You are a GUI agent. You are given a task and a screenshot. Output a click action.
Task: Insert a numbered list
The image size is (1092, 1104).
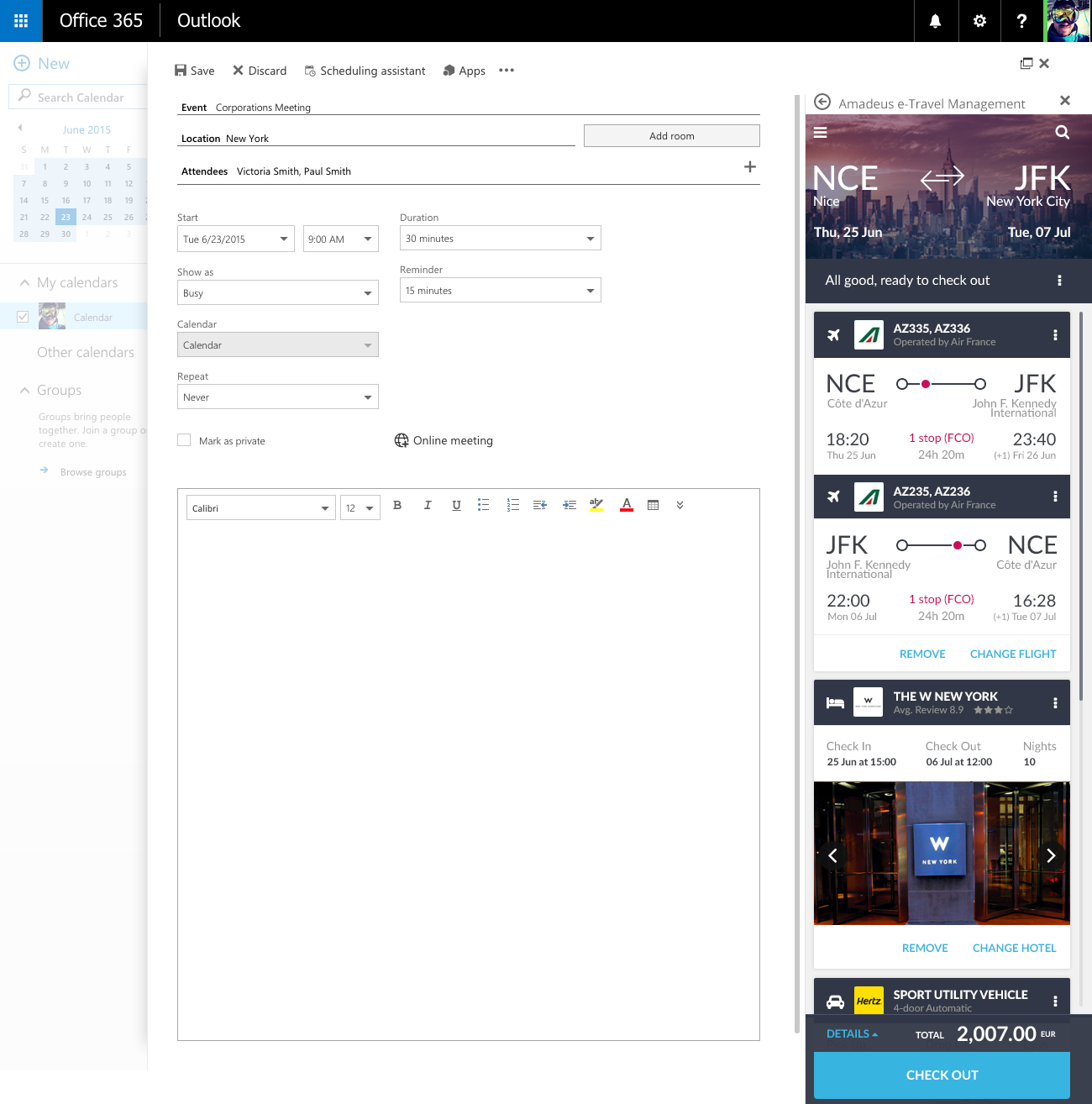click(x=513, y=505)
